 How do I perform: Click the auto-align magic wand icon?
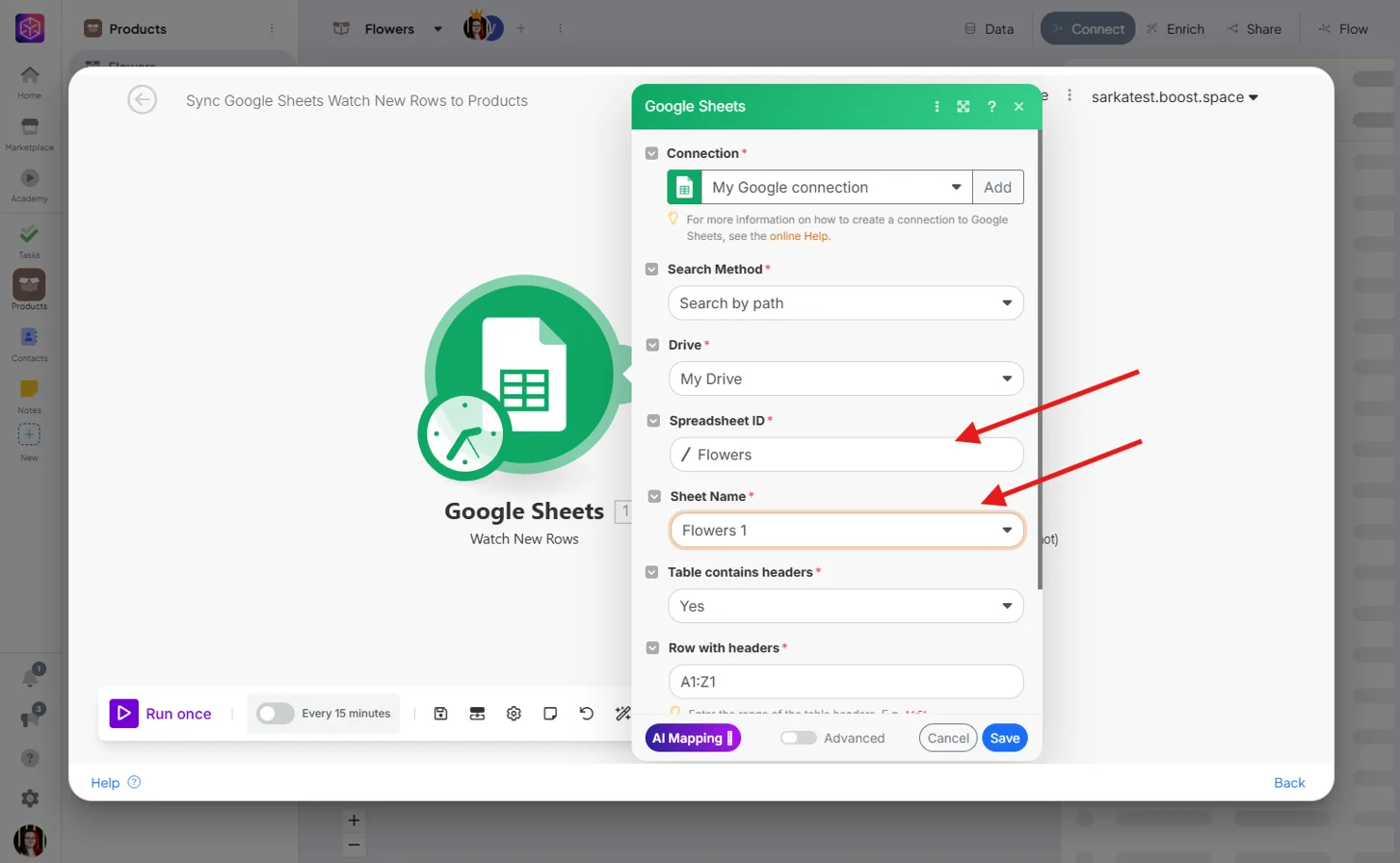(x=622, y=714)
